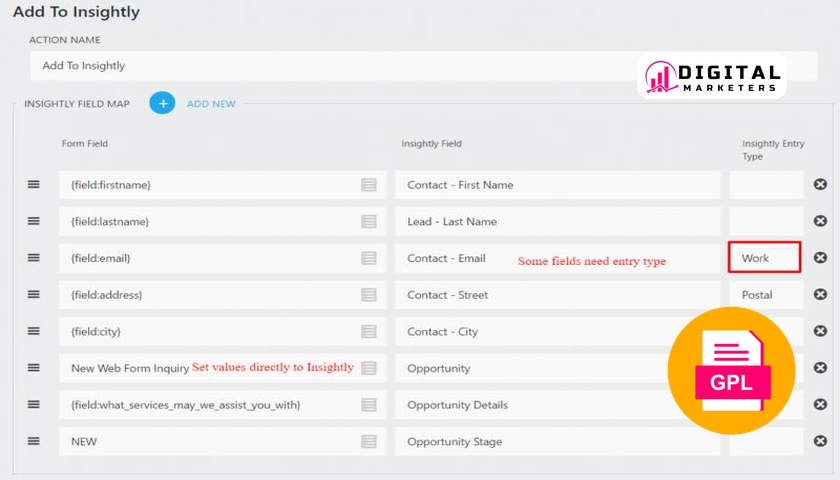
Task: Remove the Contact - First Name mapping row
Action: [x=820, y=184]
